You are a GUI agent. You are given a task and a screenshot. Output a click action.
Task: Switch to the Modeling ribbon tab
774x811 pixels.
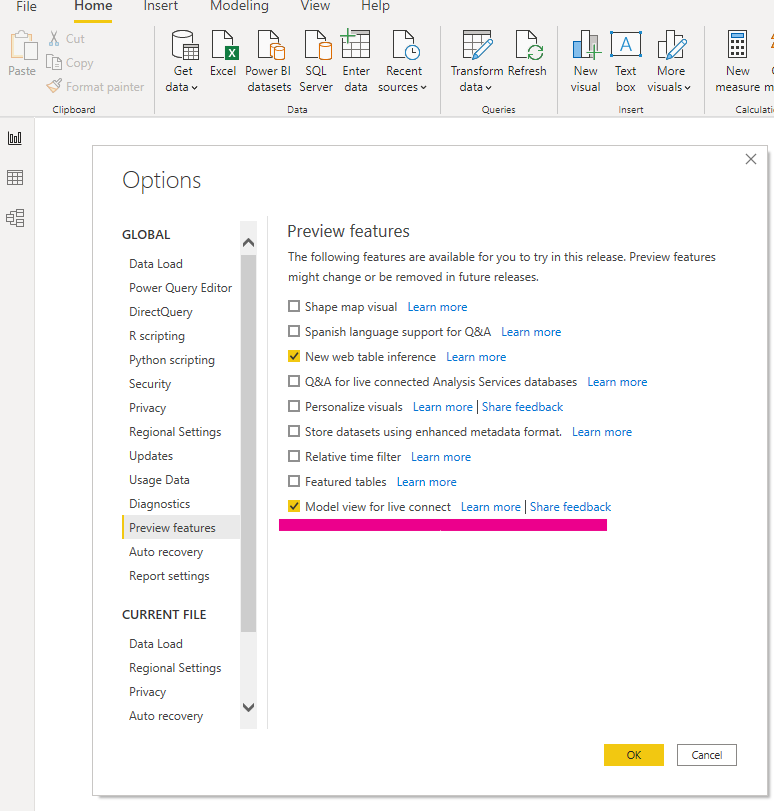point(240,6)
